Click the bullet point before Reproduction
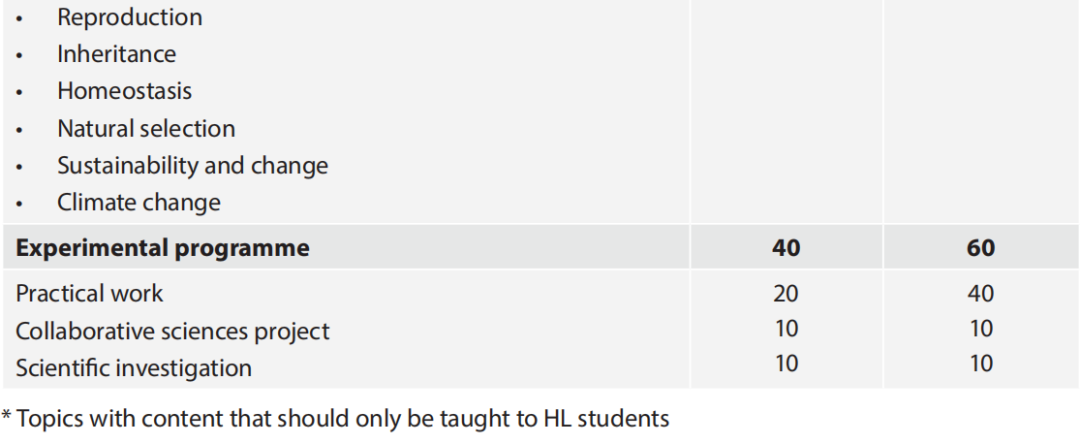This screenshot has width=1080, height=444. pyautogui.click(x=19, y=19)
